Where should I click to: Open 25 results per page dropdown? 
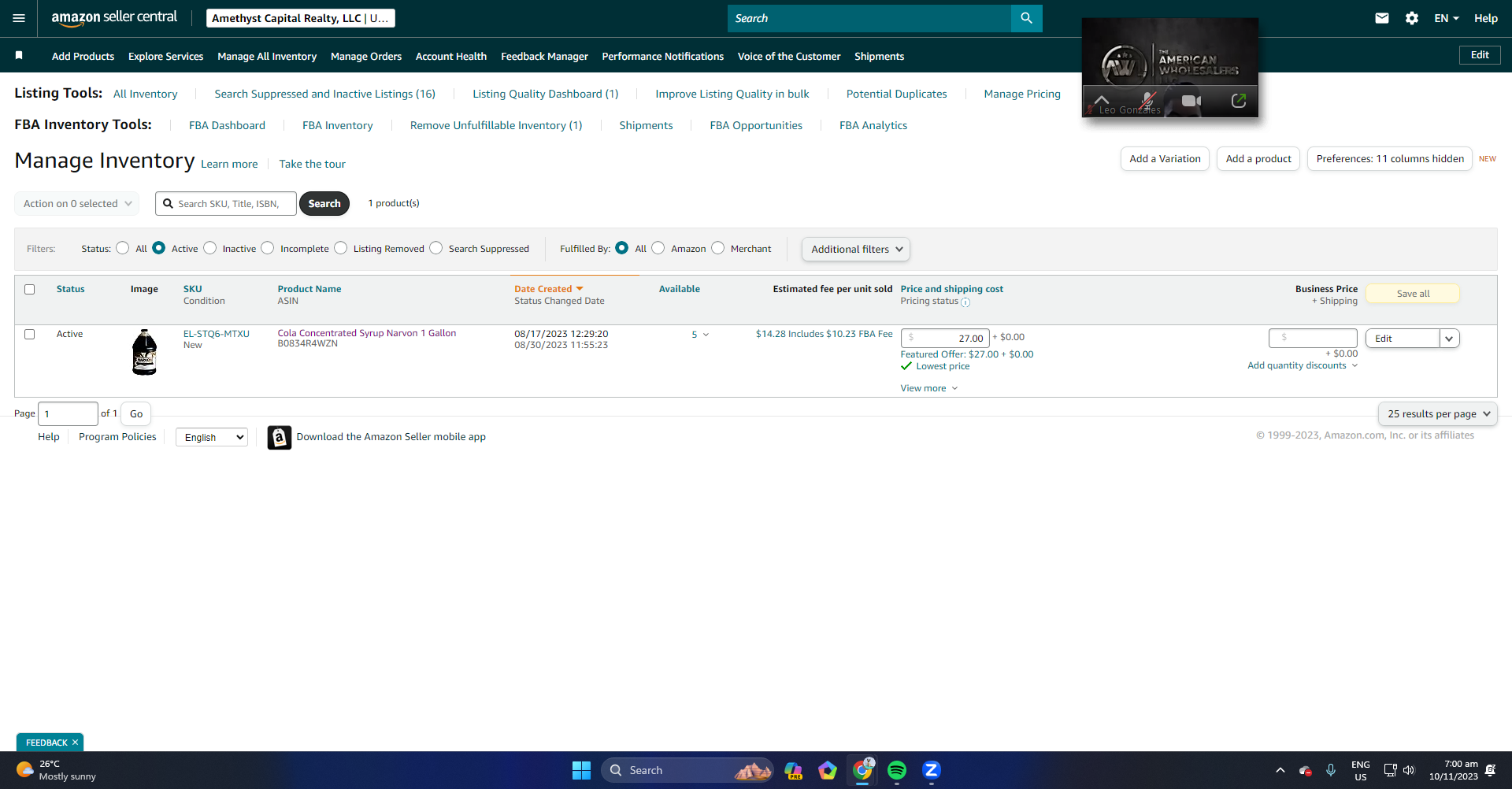[1438, 413]
